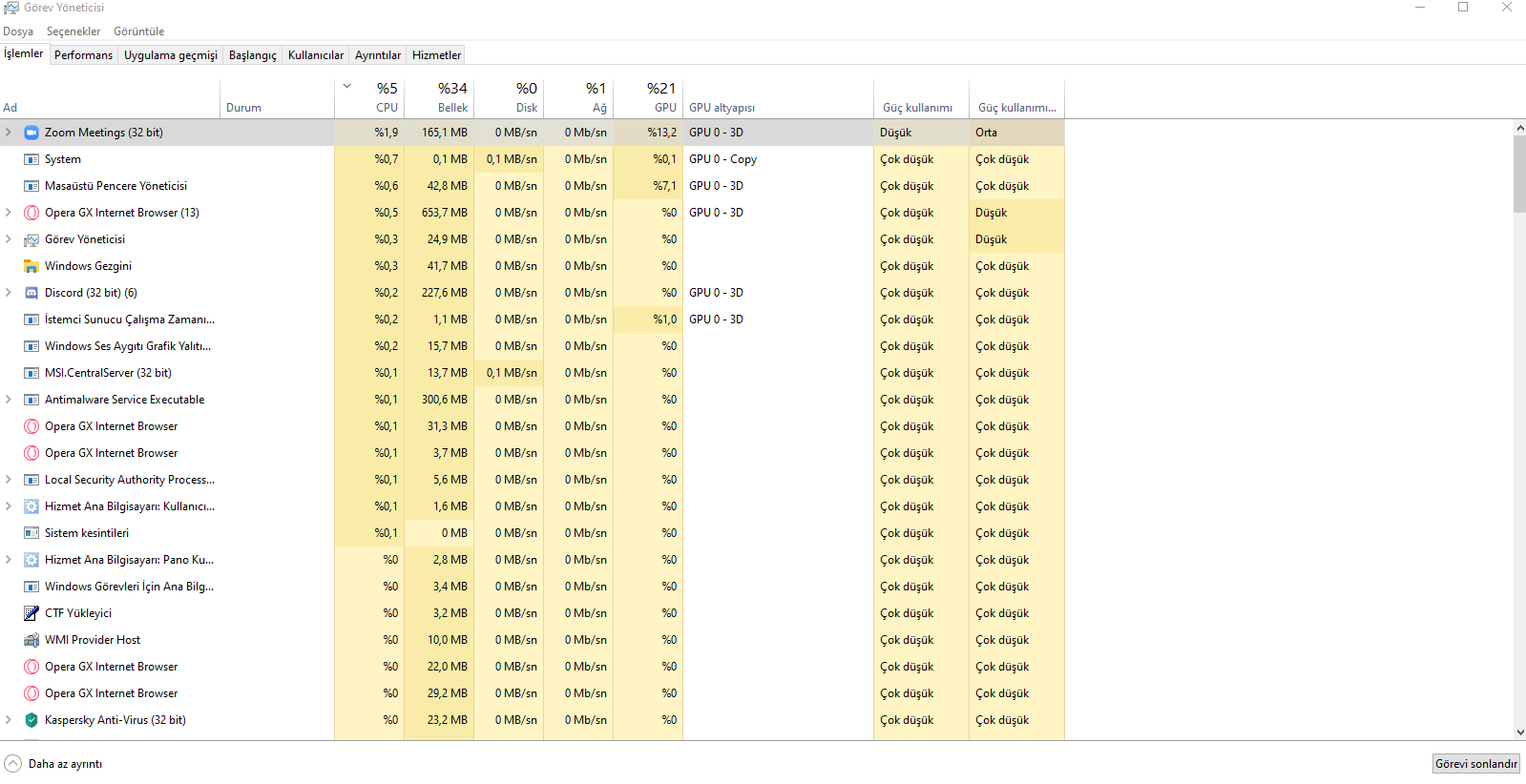This screenshot has height=784, width=1526.
Task: Click the Windows Gezgini folder icon
Action: 31,266
